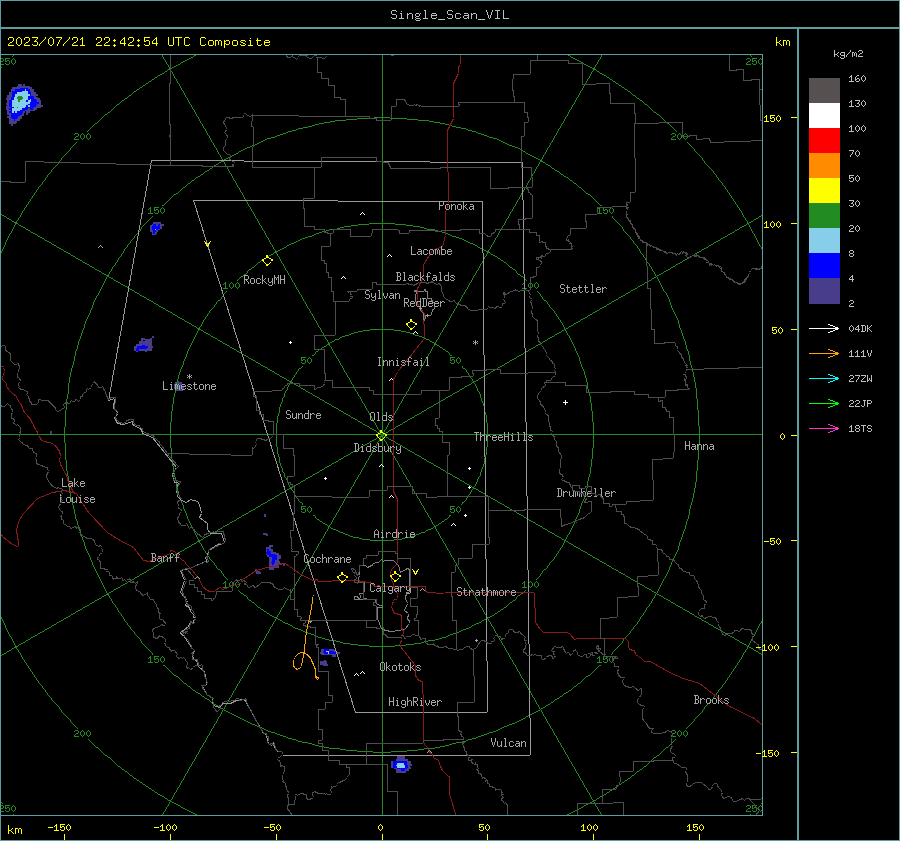Viewport: 900px width, 841px height.
Task: Select the yellow diamond marker near RockyMH
Action: click(267, 261)
